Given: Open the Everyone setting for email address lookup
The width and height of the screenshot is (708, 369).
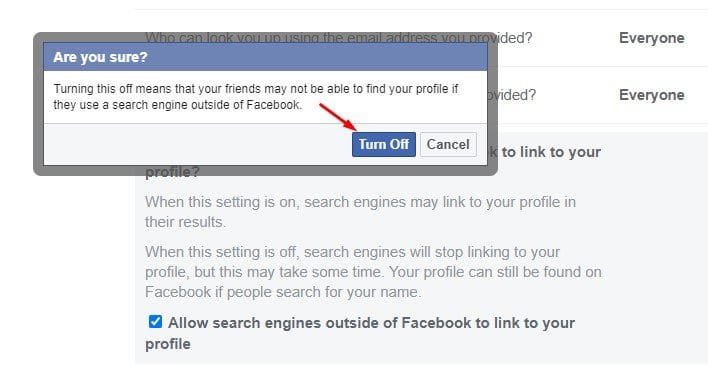Looking at the screenshot, I should tap(652, 38).
